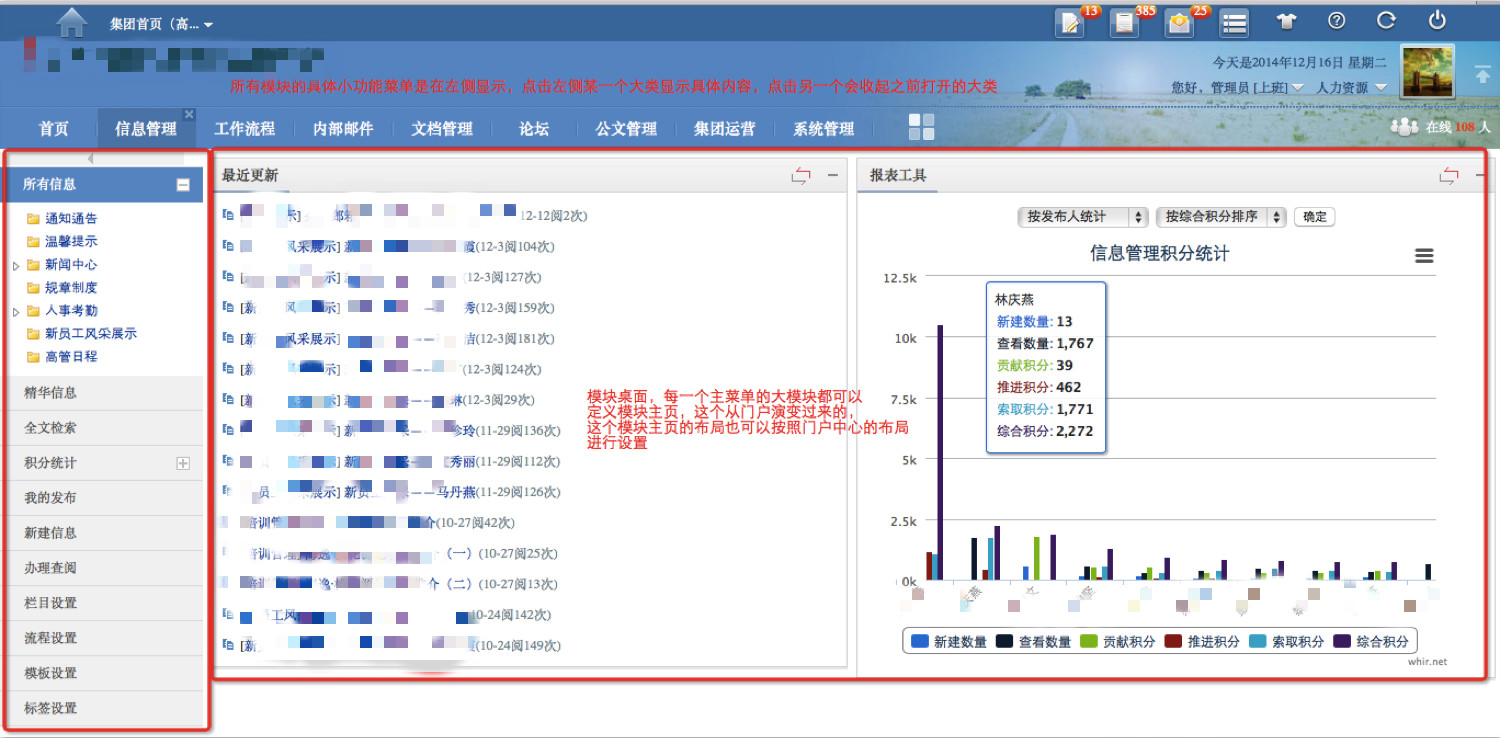Click the home house icon
Viewport: 1500px width, 738px height.
click(x=72, y=22)
